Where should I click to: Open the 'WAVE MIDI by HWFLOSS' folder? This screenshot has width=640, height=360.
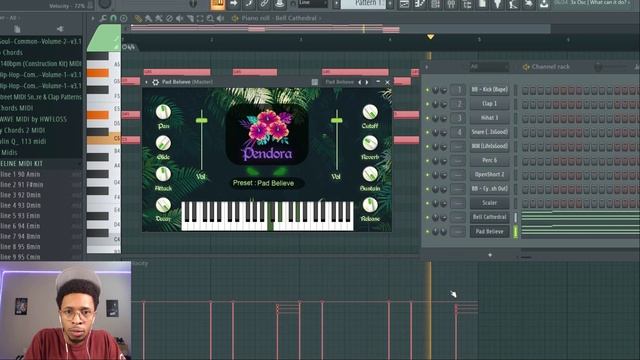point(41,119)
